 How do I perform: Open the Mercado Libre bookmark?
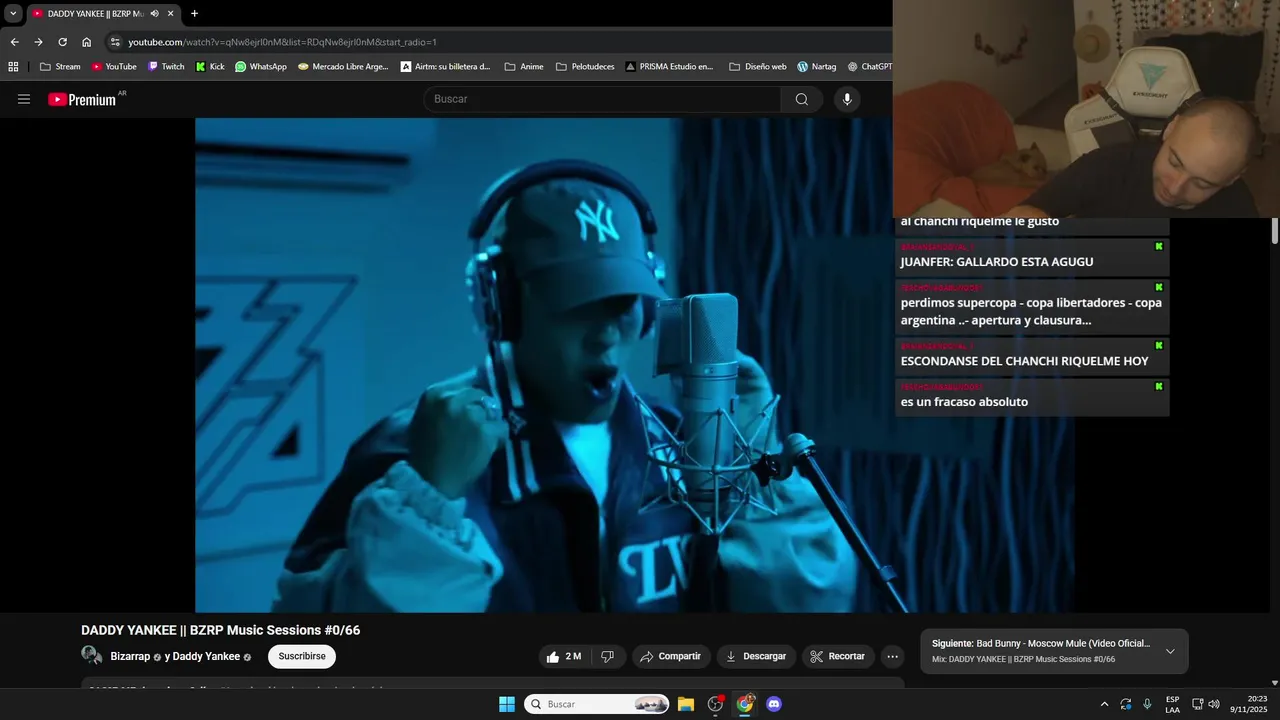[x=343, y=67]
